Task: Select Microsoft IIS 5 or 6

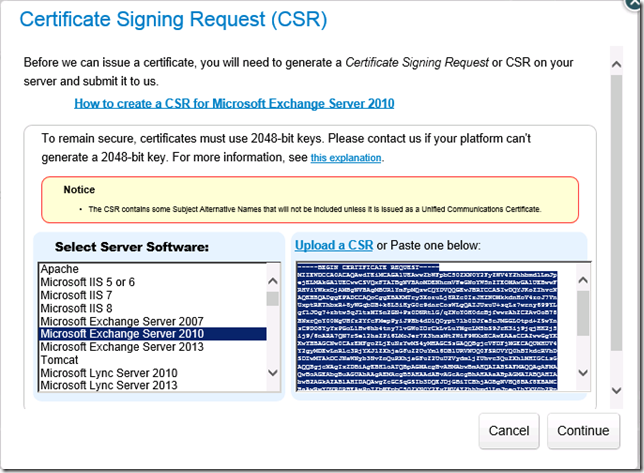Action: tap(153, 282)
